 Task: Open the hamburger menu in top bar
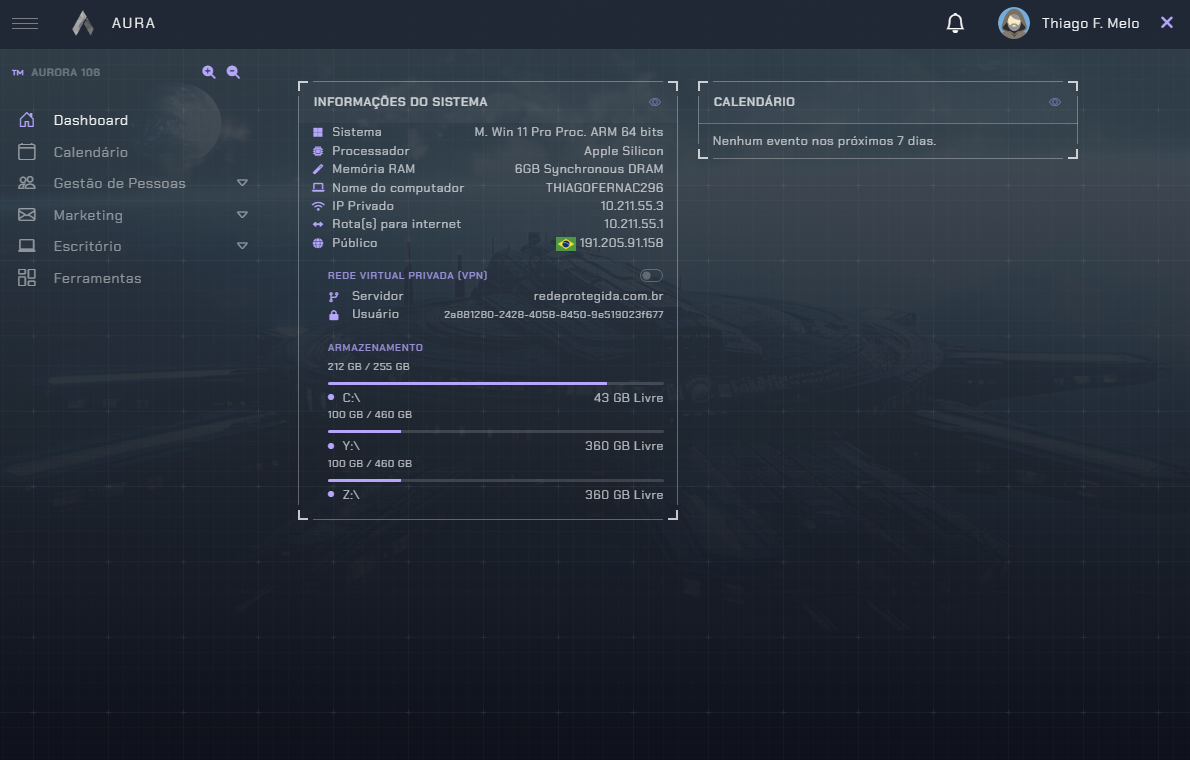pyautogui.click(x=25, y=23)
